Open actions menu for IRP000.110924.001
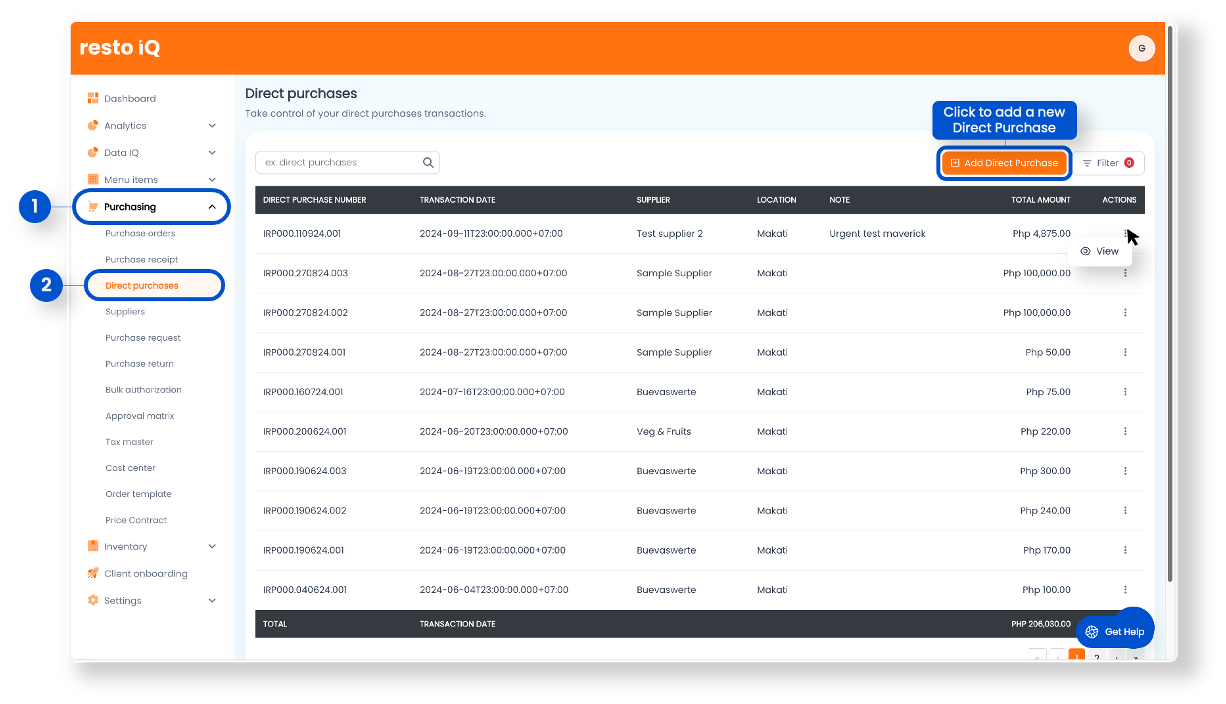Image resolution: width=1226 pixels, height=704 pixels. 1125,234
